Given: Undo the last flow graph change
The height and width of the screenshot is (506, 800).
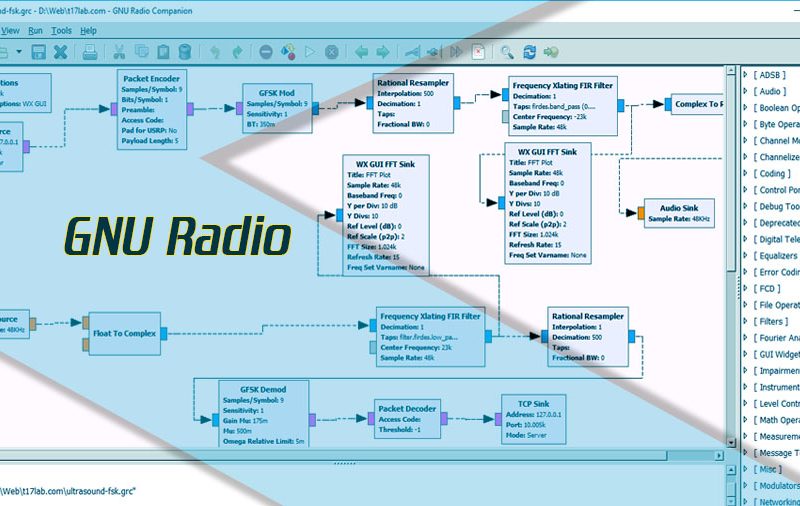Looking at the screenshot, I should point(215,52).
